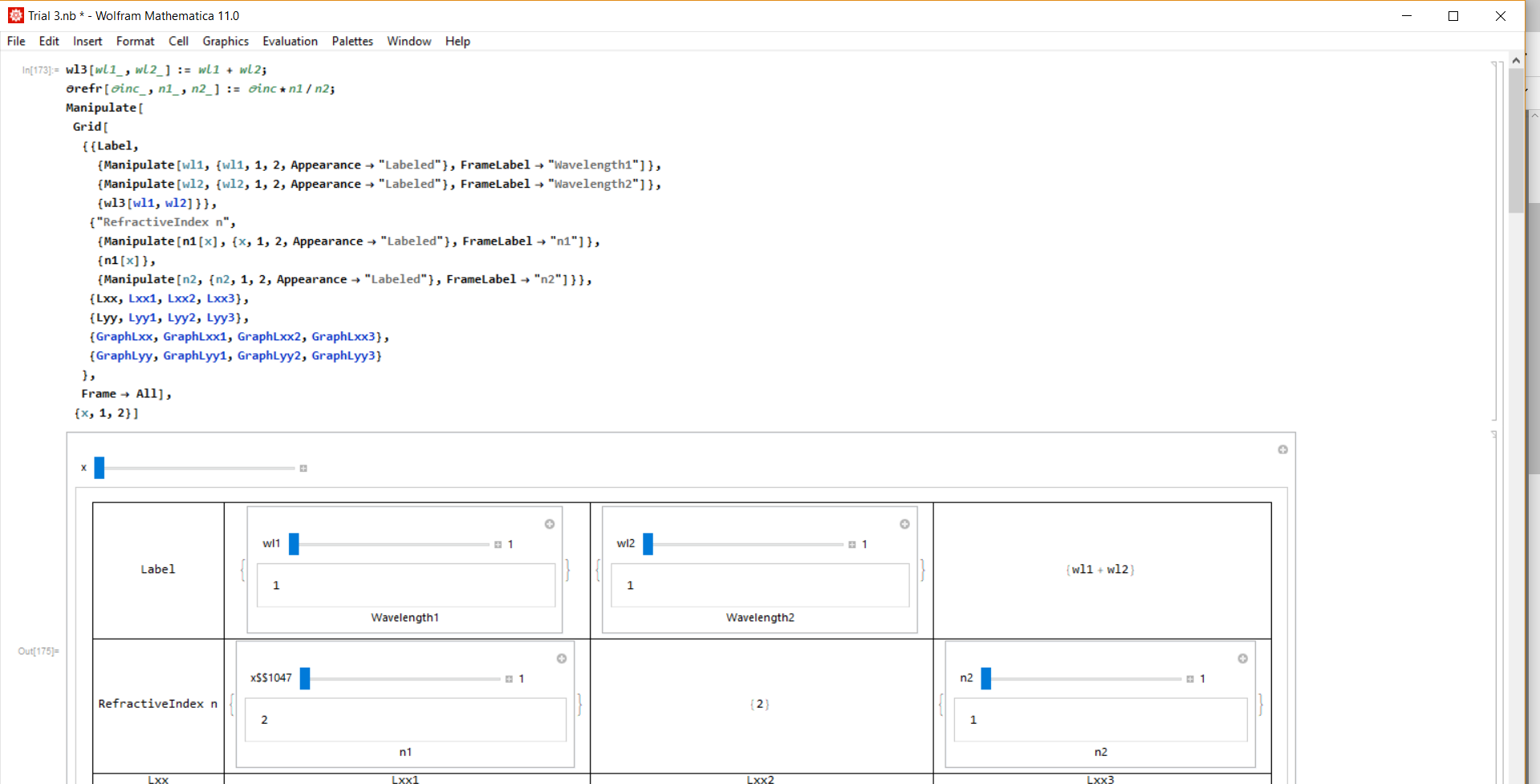Click the n2 output value 1
1540x784 pixels.
tap(973, 720)
